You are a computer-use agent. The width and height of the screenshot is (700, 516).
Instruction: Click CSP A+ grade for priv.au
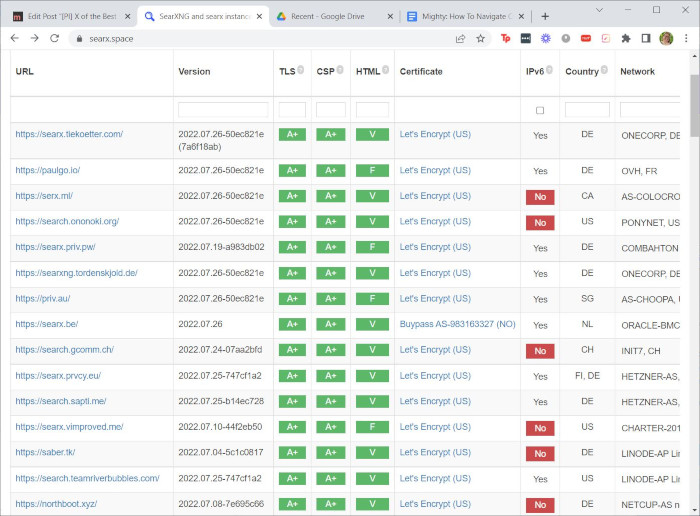click(331, 299)
